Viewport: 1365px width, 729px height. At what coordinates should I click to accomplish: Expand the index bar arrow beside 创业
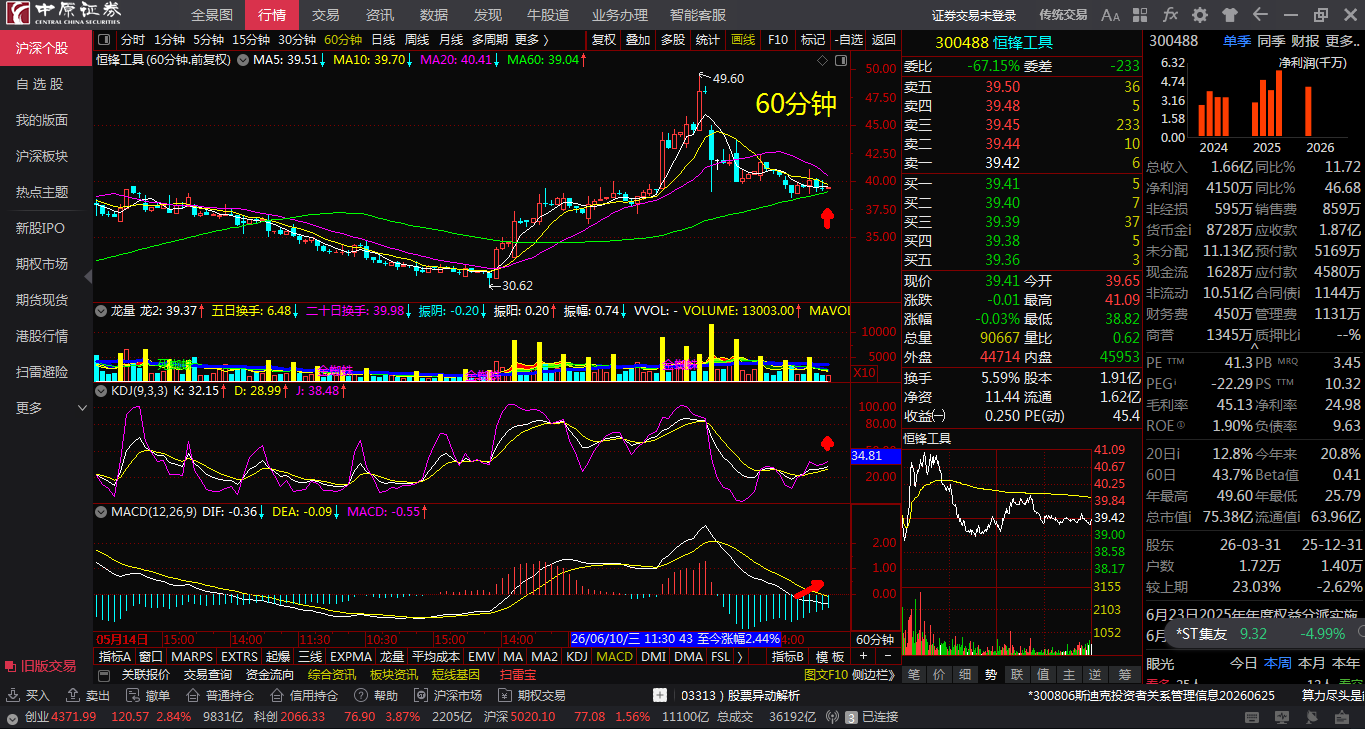pos(14,717)
